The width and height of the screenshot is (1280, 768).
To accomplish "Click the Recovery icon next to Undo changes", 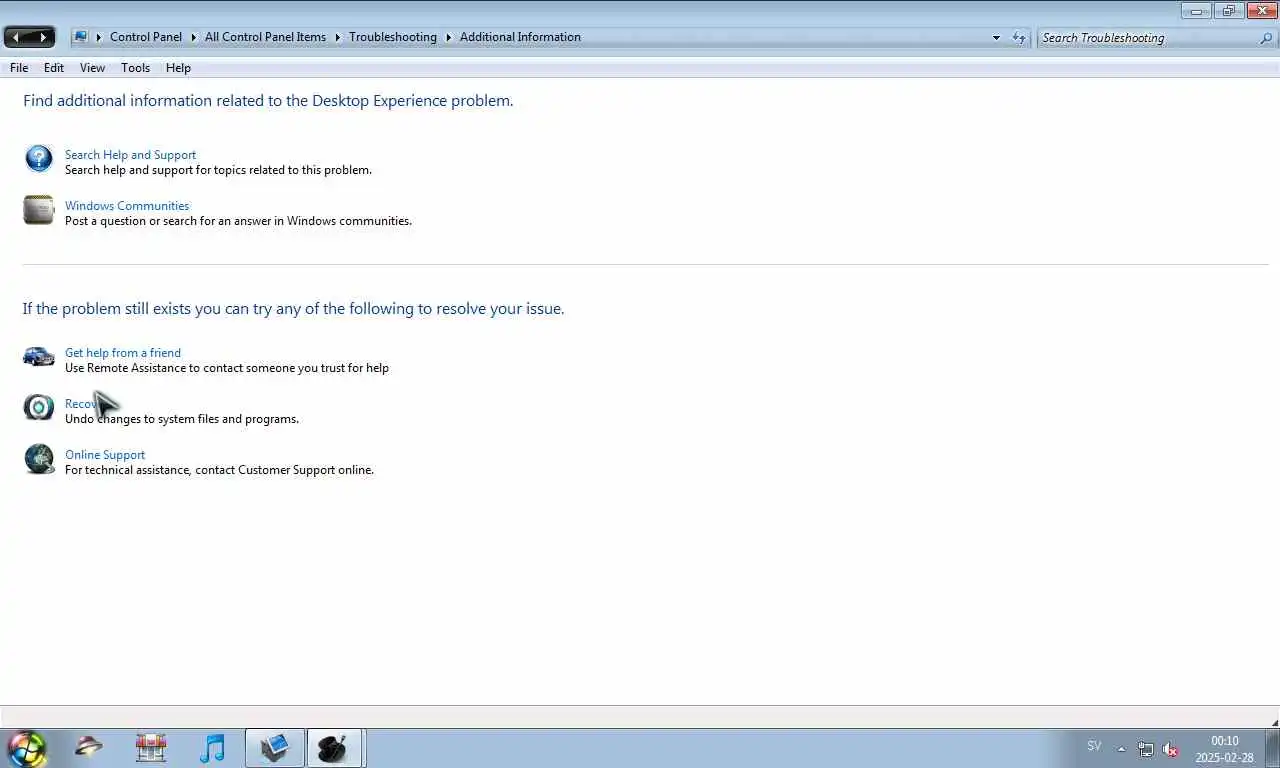I will [39, 407].
